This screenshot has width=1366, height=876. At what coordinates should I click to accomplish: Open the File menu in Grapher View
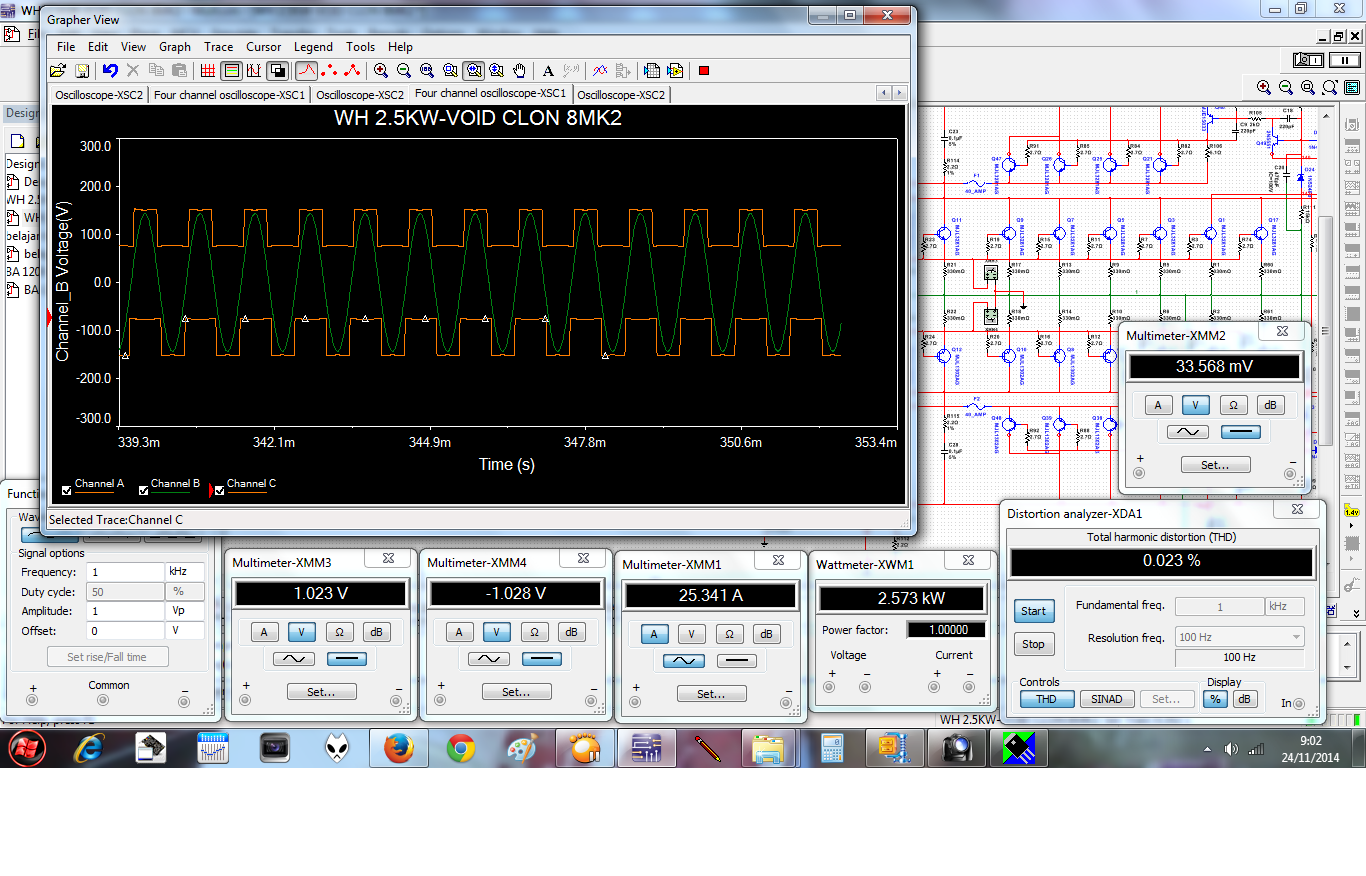(66, 47)
